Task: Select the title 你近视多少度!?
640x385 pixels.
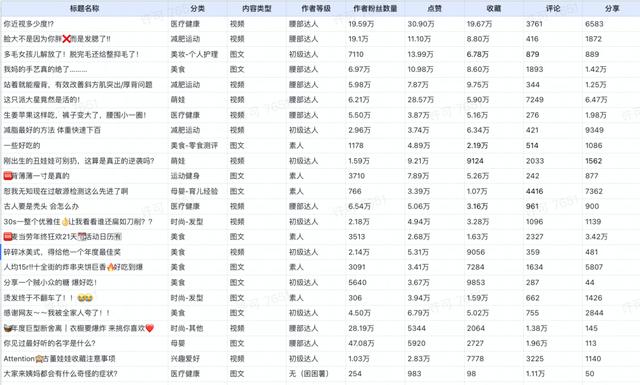Action: [x=29, y=24]
